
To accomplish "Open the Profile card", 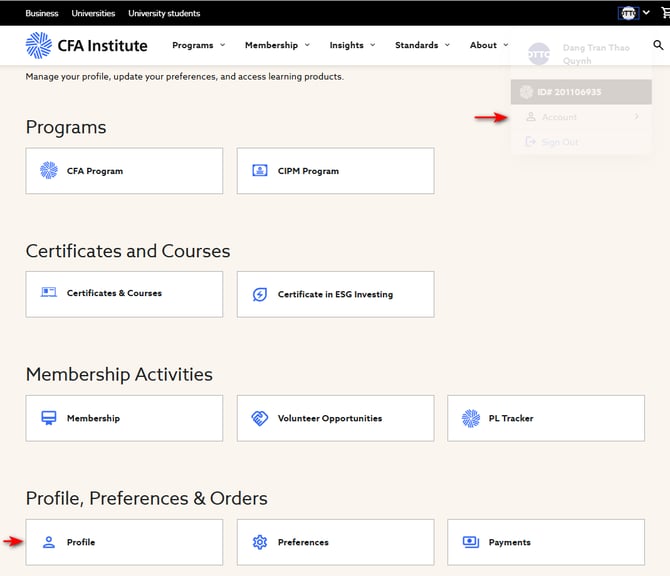I will tap(124, 542).
